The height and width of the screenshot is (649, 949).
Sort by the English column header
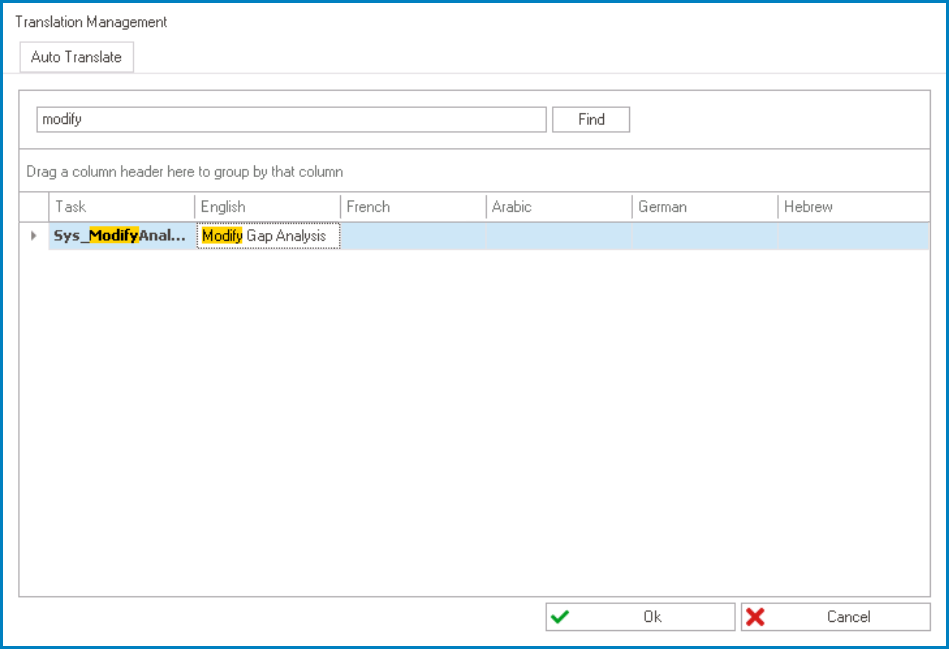point(268,207)
